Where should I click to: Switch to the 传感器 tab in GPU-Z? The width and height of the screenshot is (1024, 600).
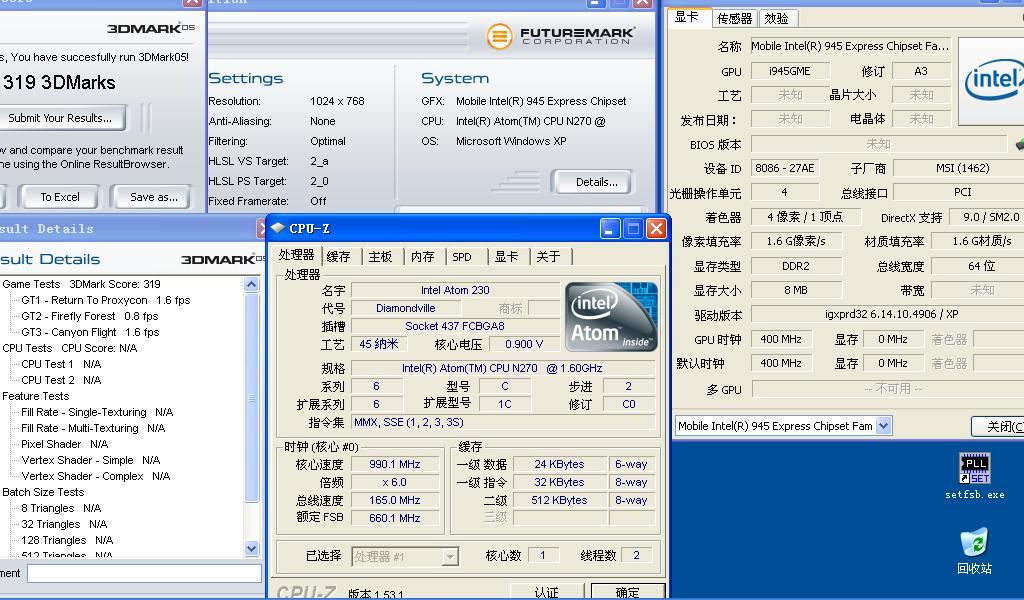click(x=734, y=18)
